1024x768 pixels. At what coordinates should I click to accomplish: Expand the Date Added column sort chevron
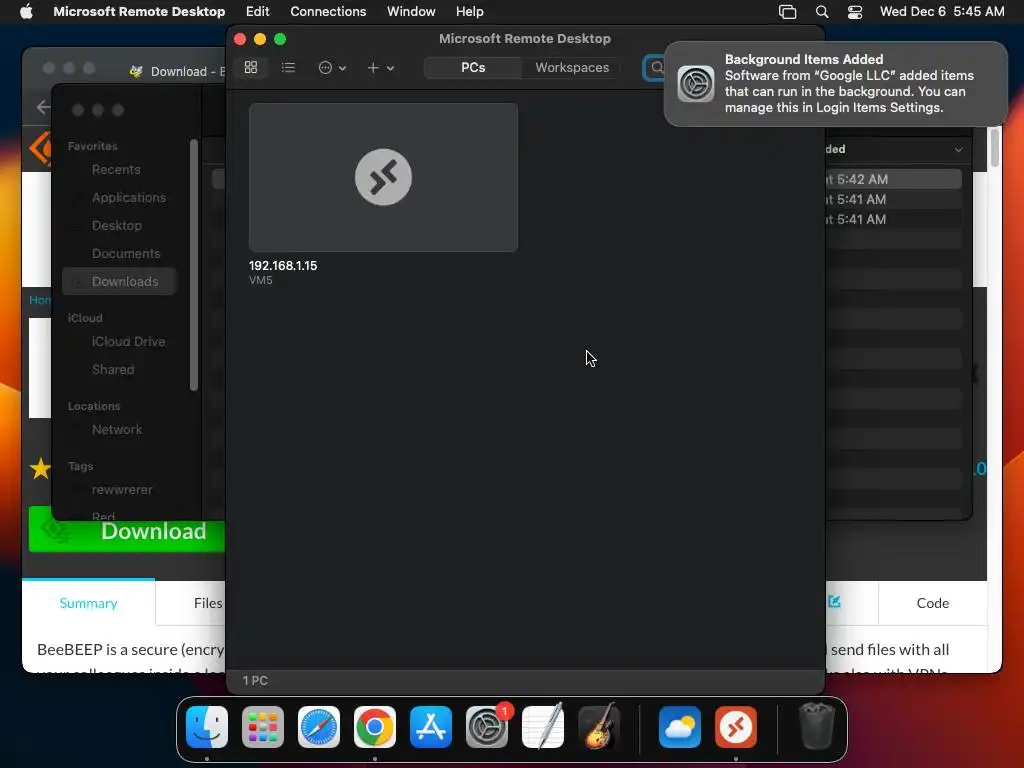(x=958, y=150)
